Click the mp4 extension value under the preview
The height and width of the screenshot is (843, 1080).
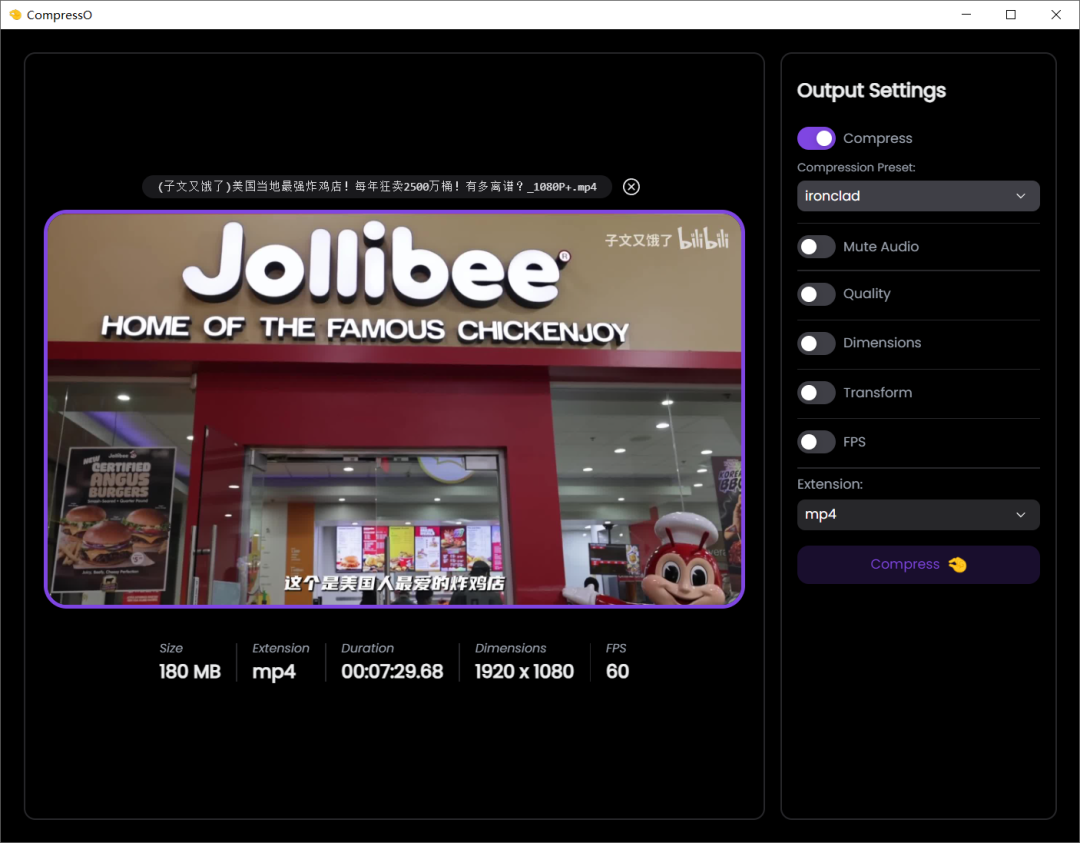pos(273,672)
